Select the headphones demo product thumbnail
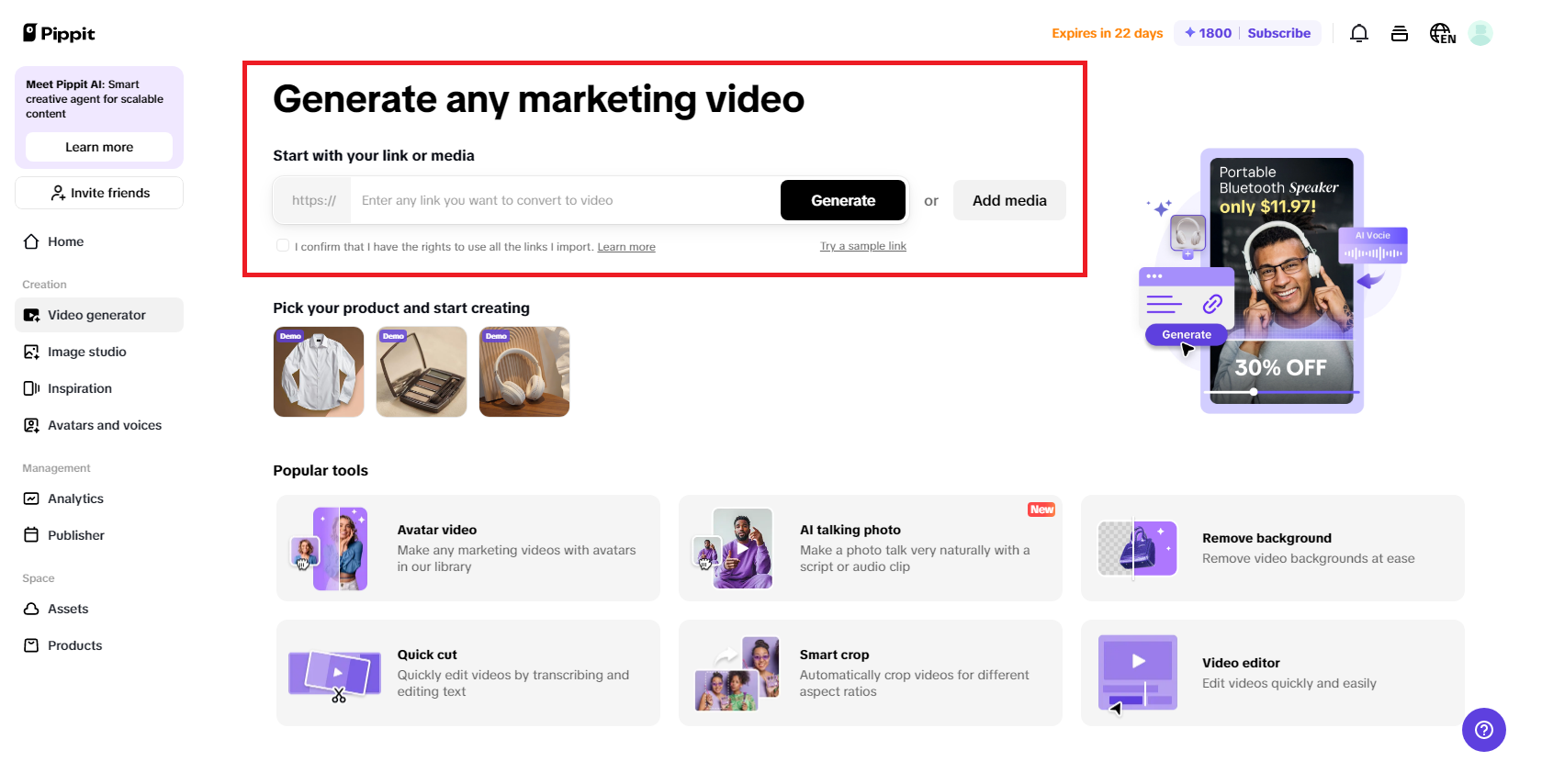1542x784 pixels. tap(524, 372)
